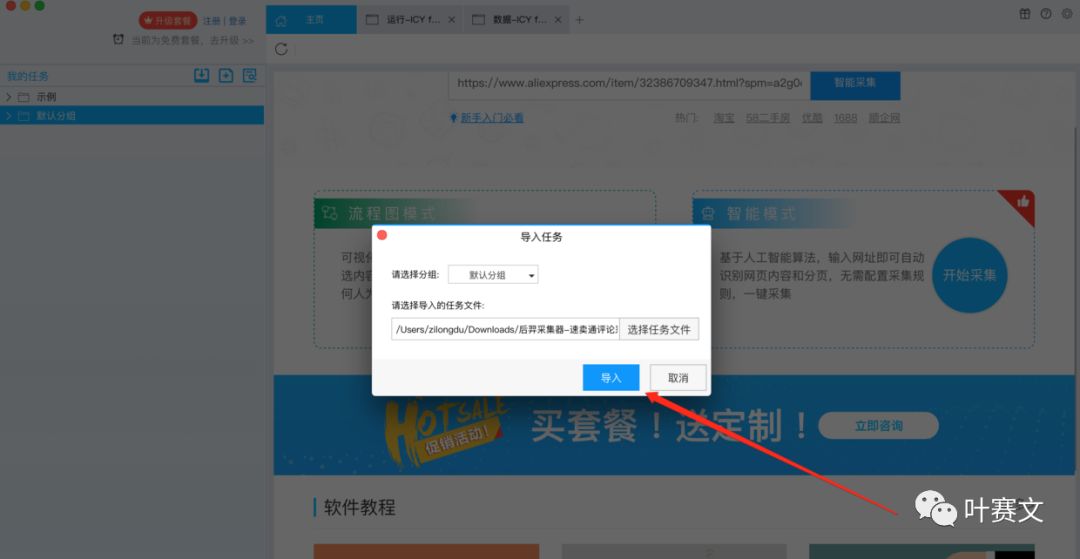
Task: Open the 淘宝 hot link
Action: (724, 118)
